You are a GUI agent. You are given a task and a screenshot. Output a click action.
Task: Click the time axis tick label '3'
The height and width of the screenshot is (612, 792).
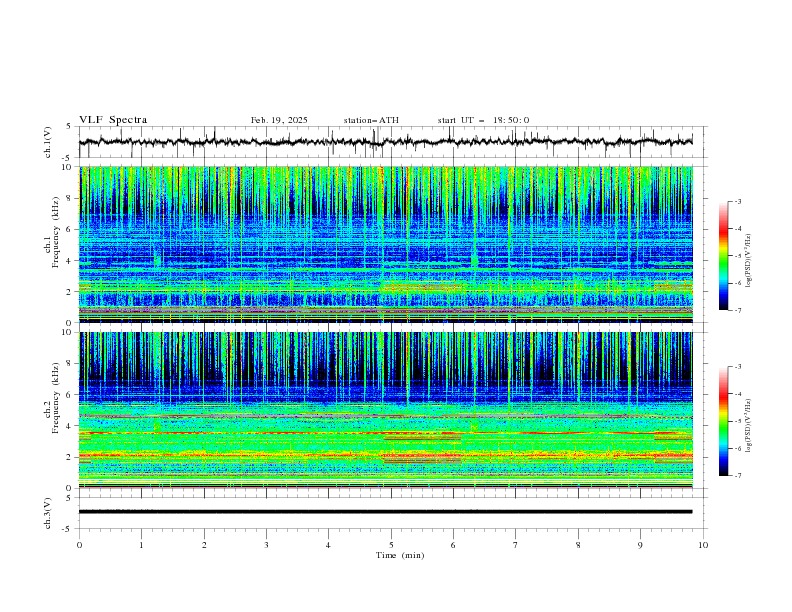point(266,545)
